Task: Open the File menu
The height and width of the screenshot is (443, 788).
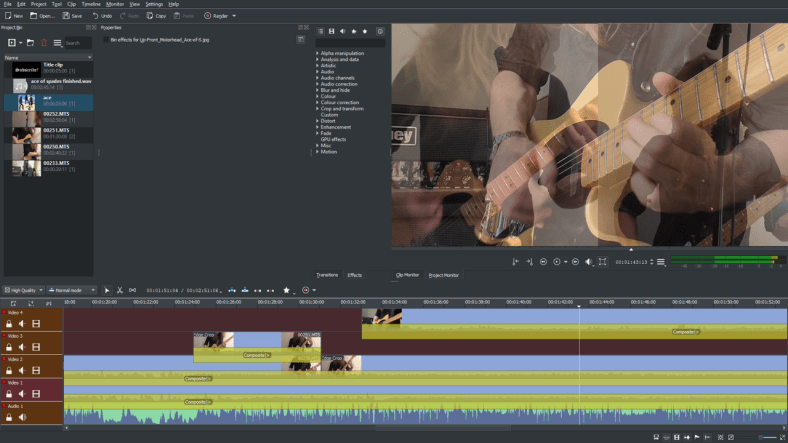Action: coord(8,4)
